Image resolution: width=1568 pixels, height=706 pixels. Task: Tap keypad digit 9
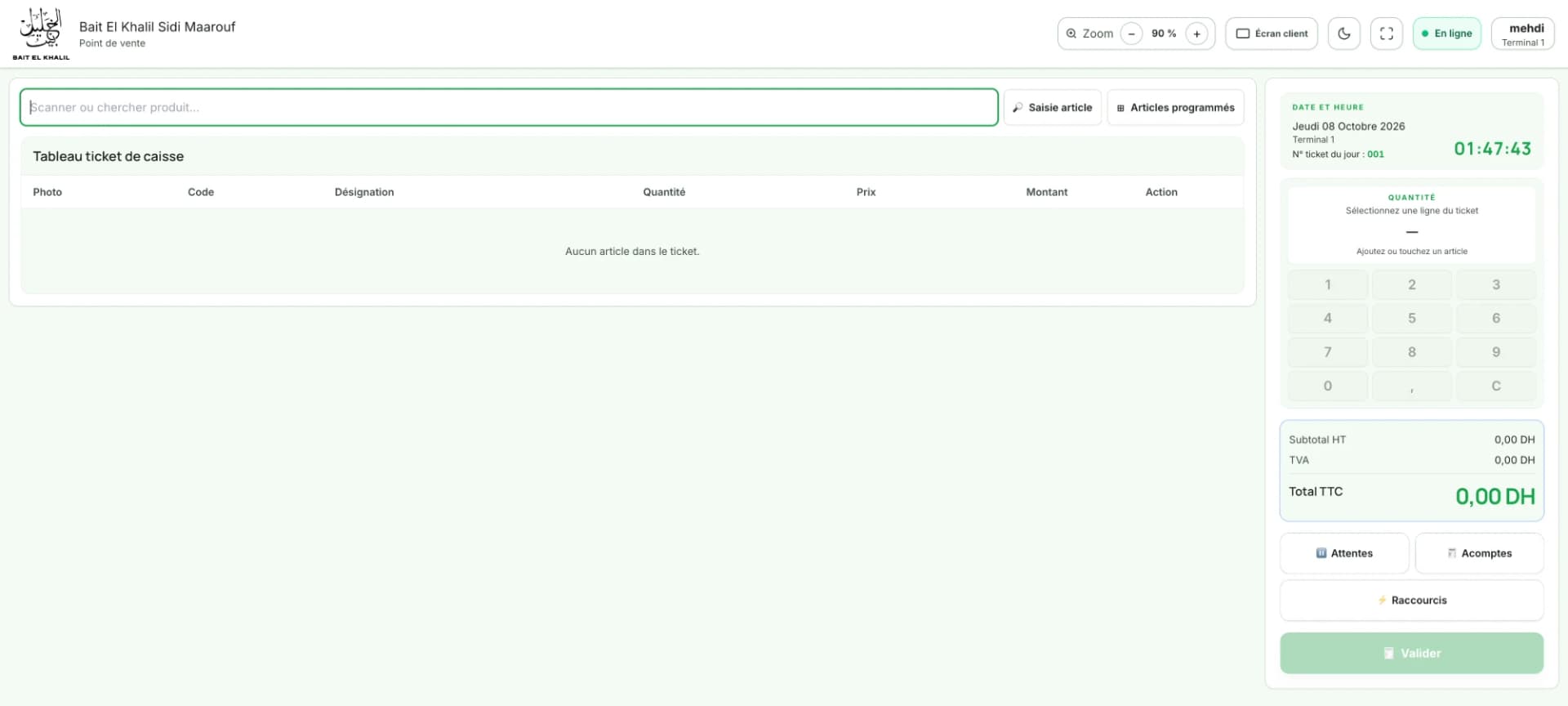[1496, 352]
